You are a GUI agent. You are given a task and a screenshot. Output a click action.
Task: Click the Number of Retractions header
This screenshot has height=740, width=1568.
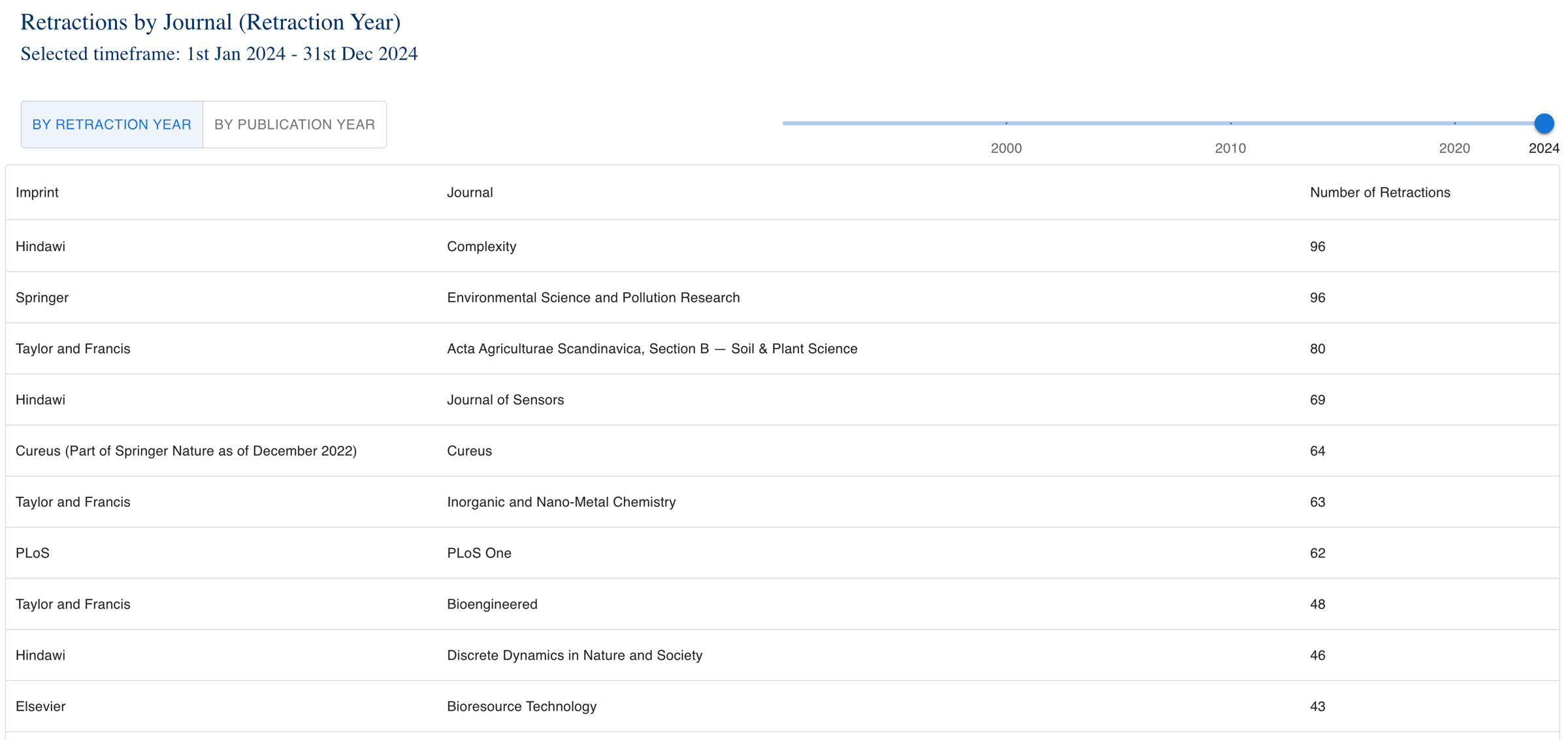[x=1380, y=192]
